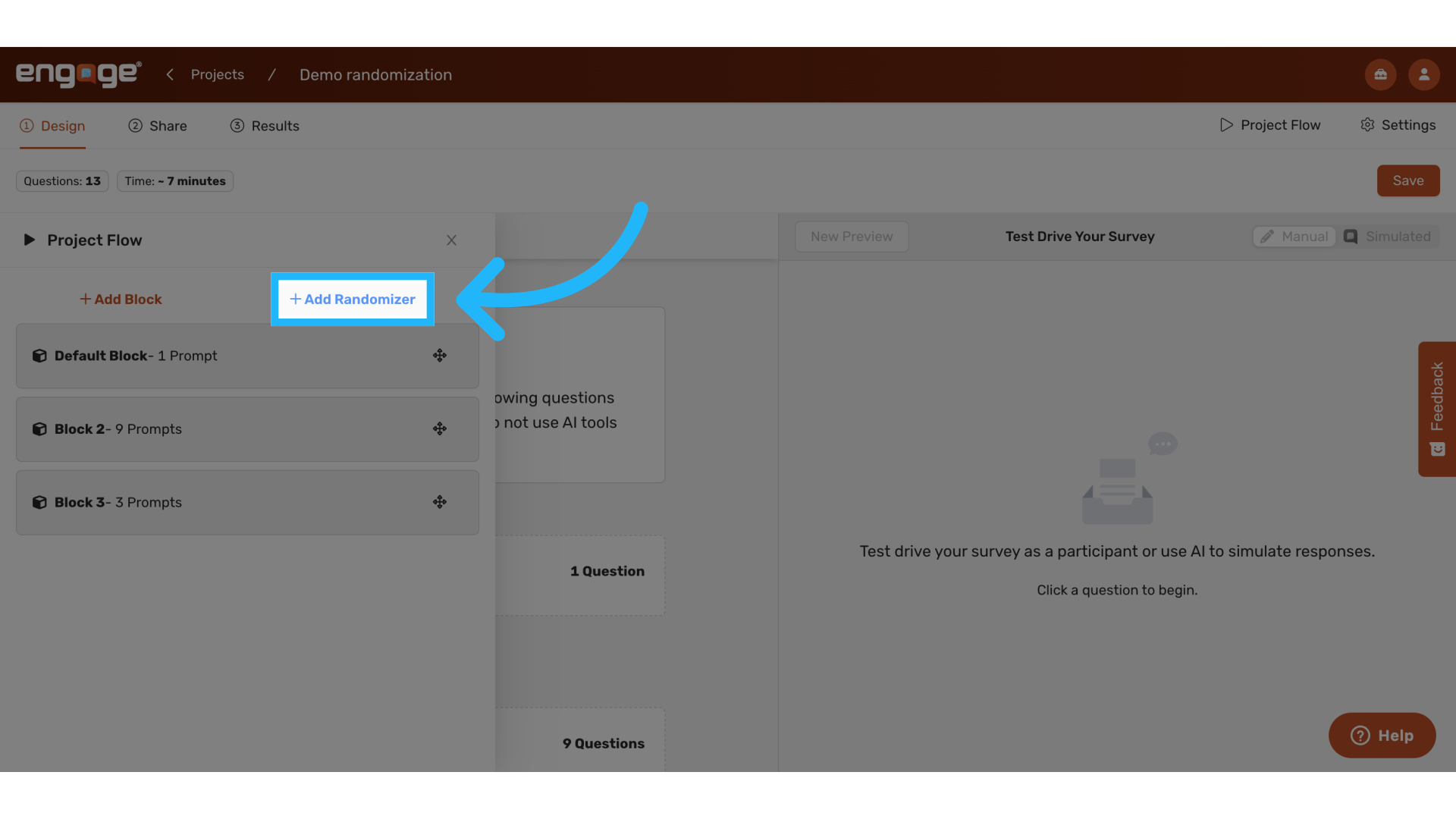The height and width of the screenshot is (819, 1456).
Task: Switch to the Design tab
Action: tap(52, 126)
